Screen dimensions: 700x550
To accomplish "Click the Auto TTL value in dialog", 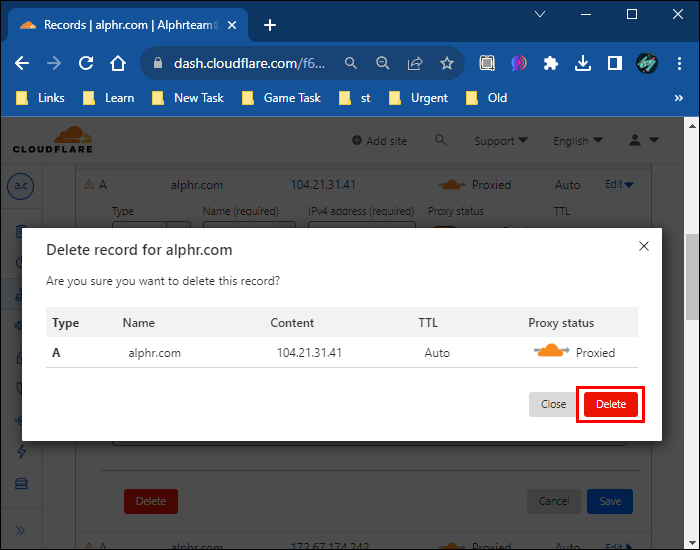I will [x=437, y=353].
